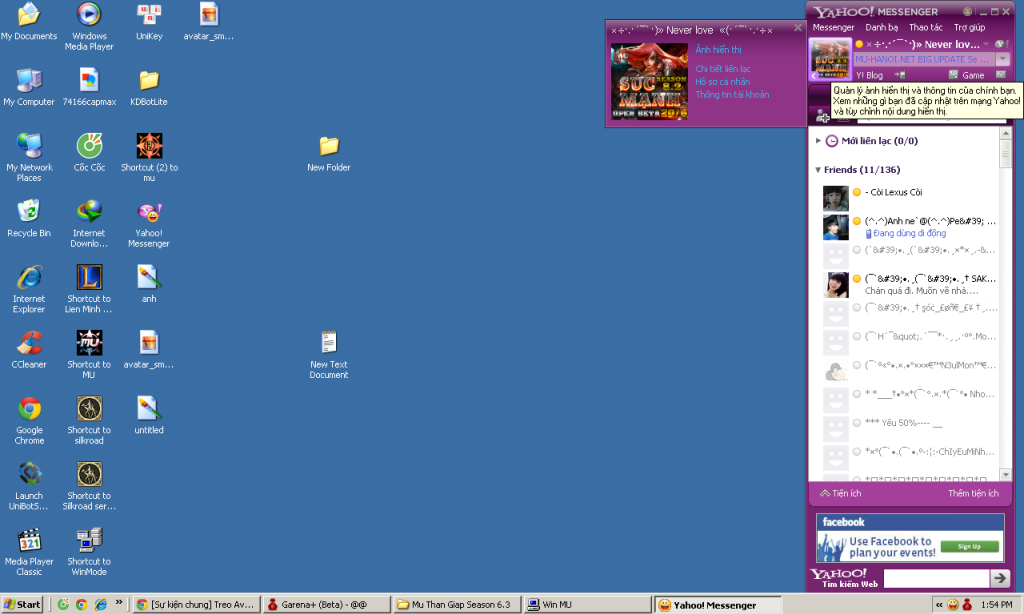Open the Thao tác menu
1024x614 pixels.
[x=925, y=27]
